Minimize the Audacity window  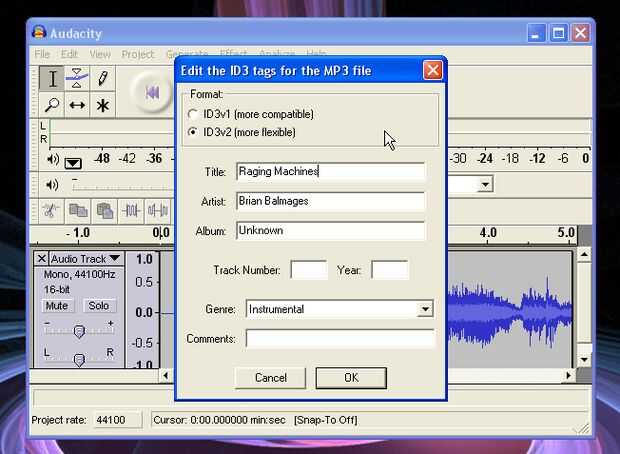536,33
